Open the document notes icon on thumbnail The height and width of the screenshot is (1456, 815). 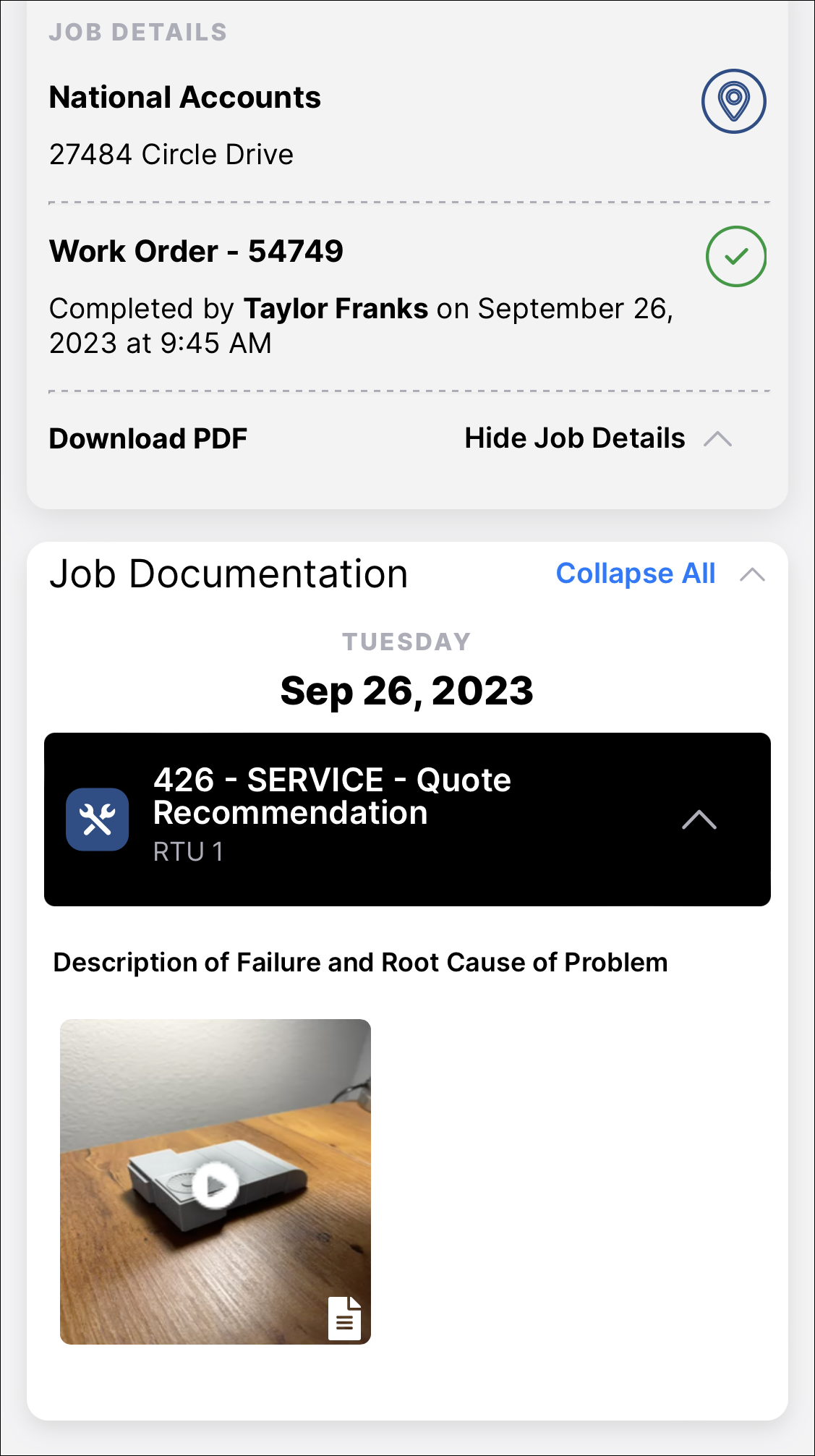[x=345, y=1318]
